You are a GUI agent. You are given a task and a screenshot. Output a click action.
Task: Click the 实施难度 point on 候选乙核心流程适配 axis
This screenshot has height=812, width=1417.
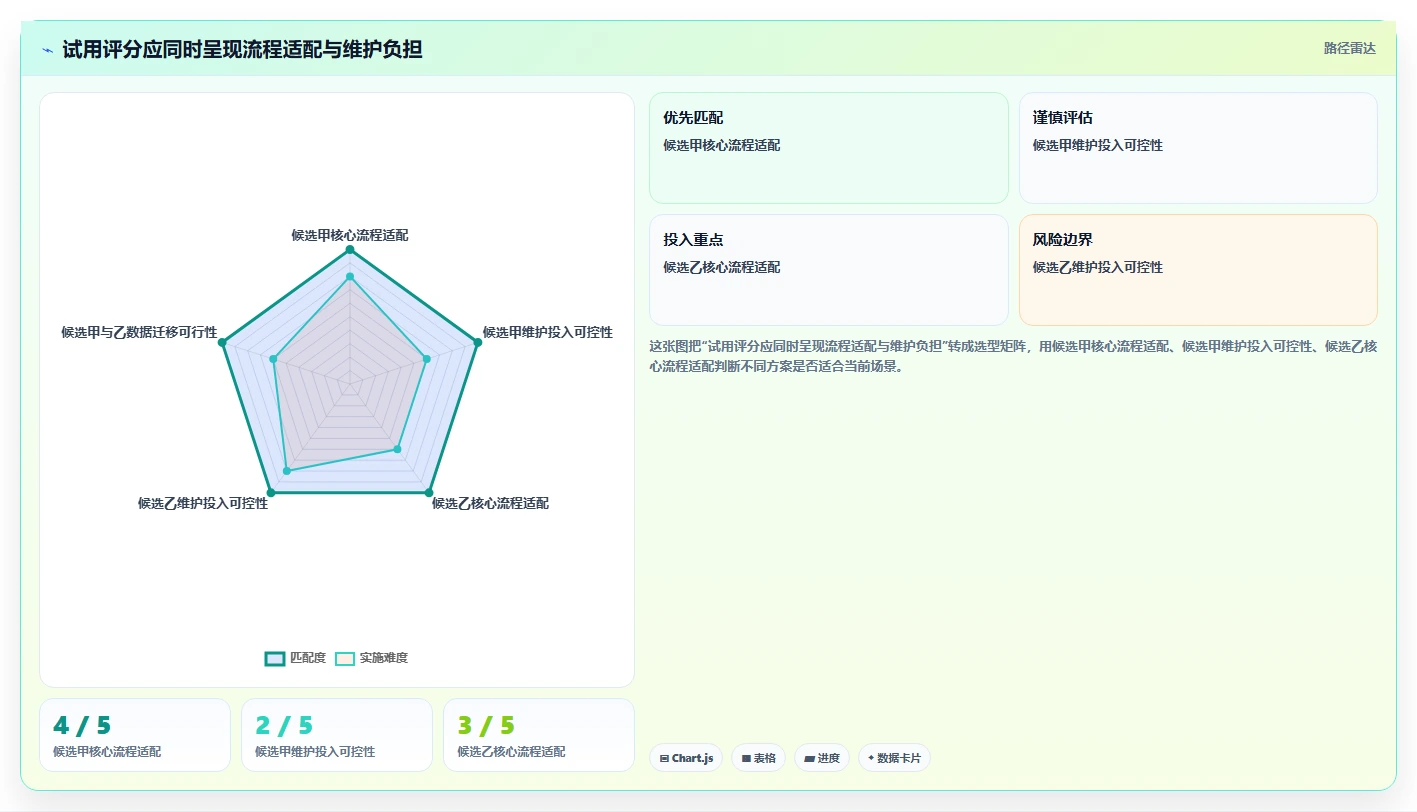[x=397, y=449]
